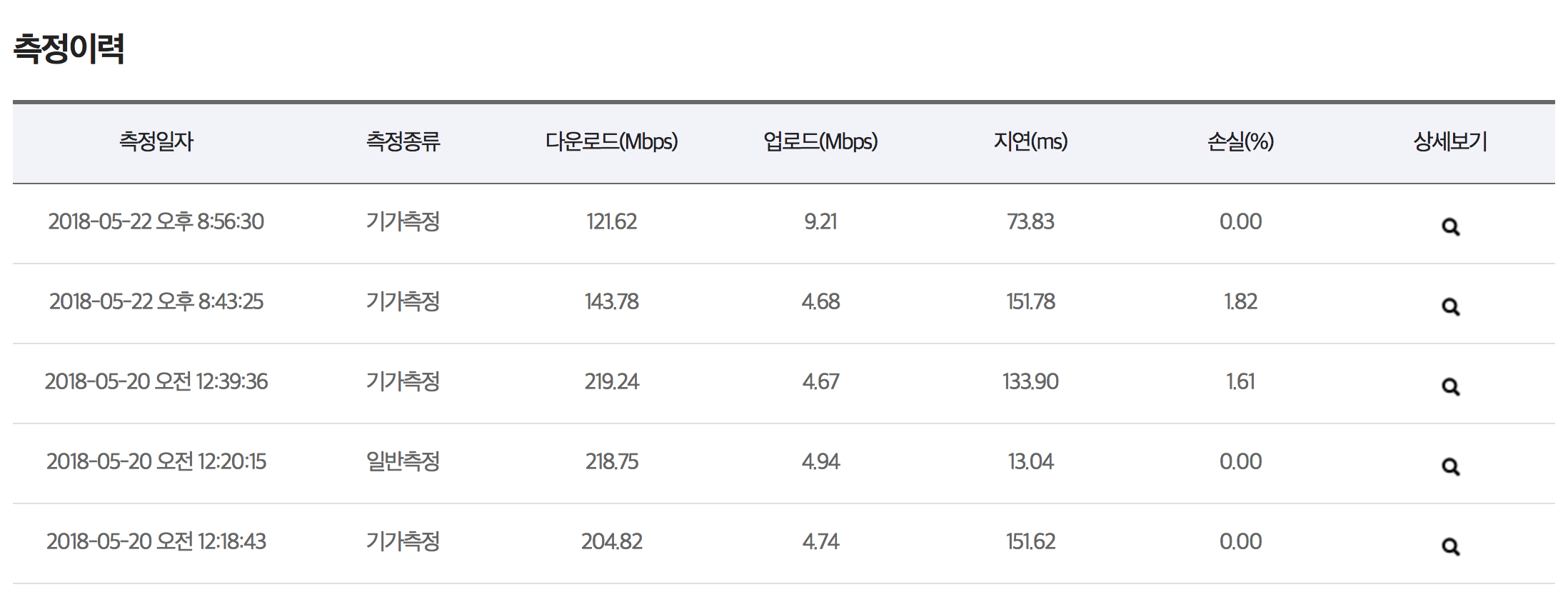Click the 상세보기 column header

coord(1450,141)
